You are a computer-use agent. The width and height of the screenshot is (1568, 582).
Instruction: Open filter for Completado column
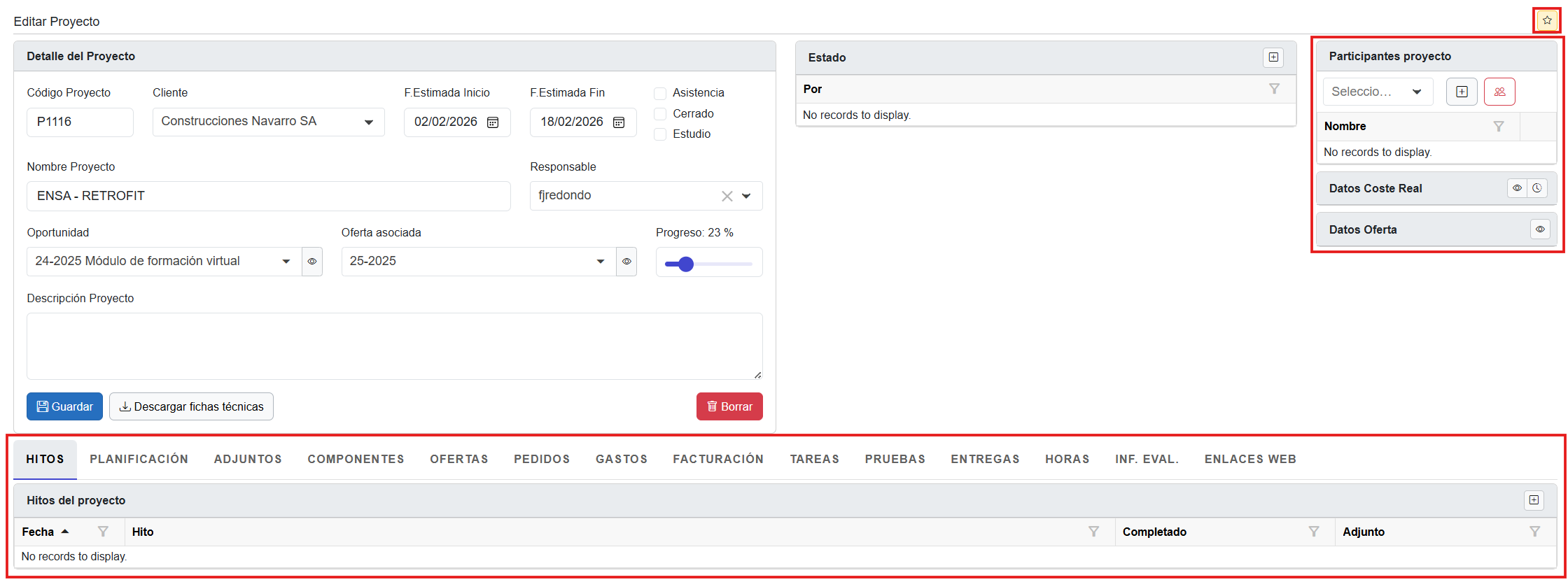click(x=1314, y=532)
